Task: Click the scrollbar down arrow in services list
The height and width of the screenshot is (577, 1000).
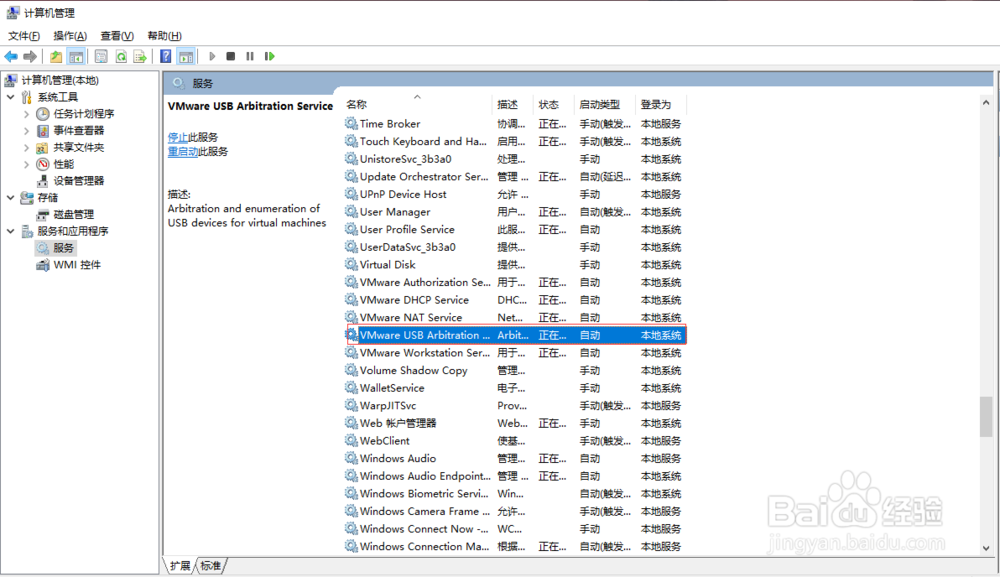Action: 986,548
